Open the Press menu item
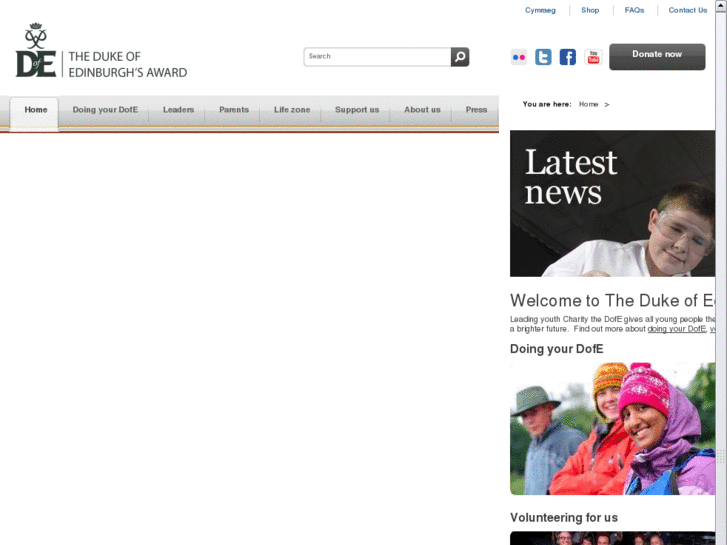Image resolution: width=727 pixels, height=545 pixels. tap(476, 110)
